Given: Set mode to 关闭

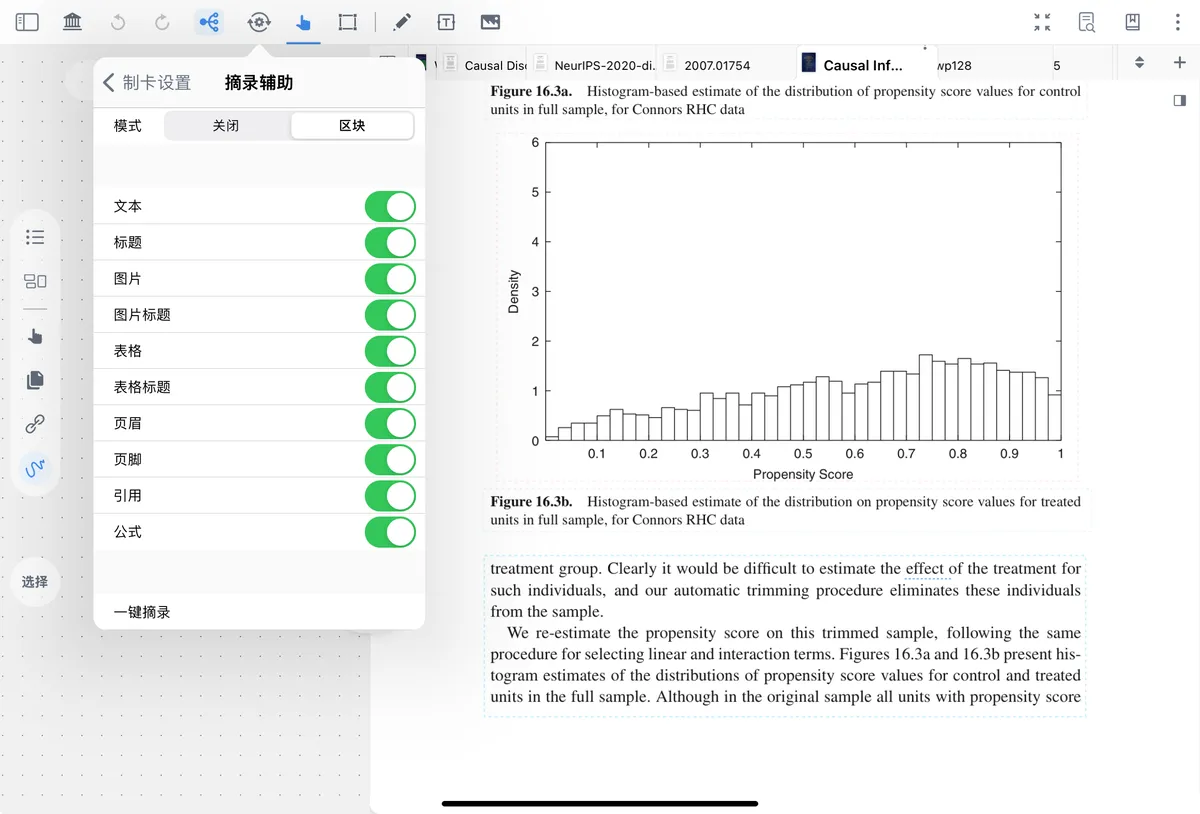Looking at the screenshot, I should point(226,126).
